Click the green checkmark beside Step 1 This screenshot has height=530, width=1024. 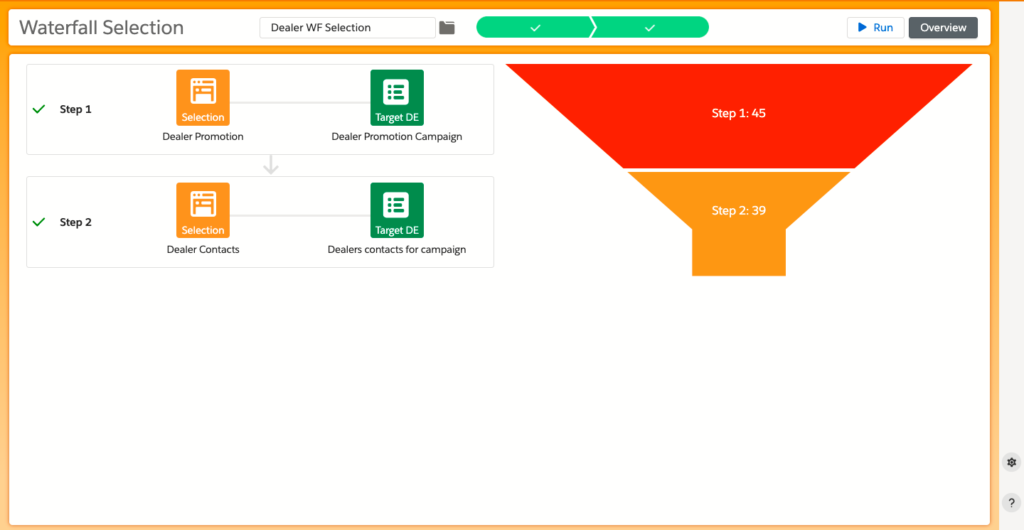coord(39,109)
